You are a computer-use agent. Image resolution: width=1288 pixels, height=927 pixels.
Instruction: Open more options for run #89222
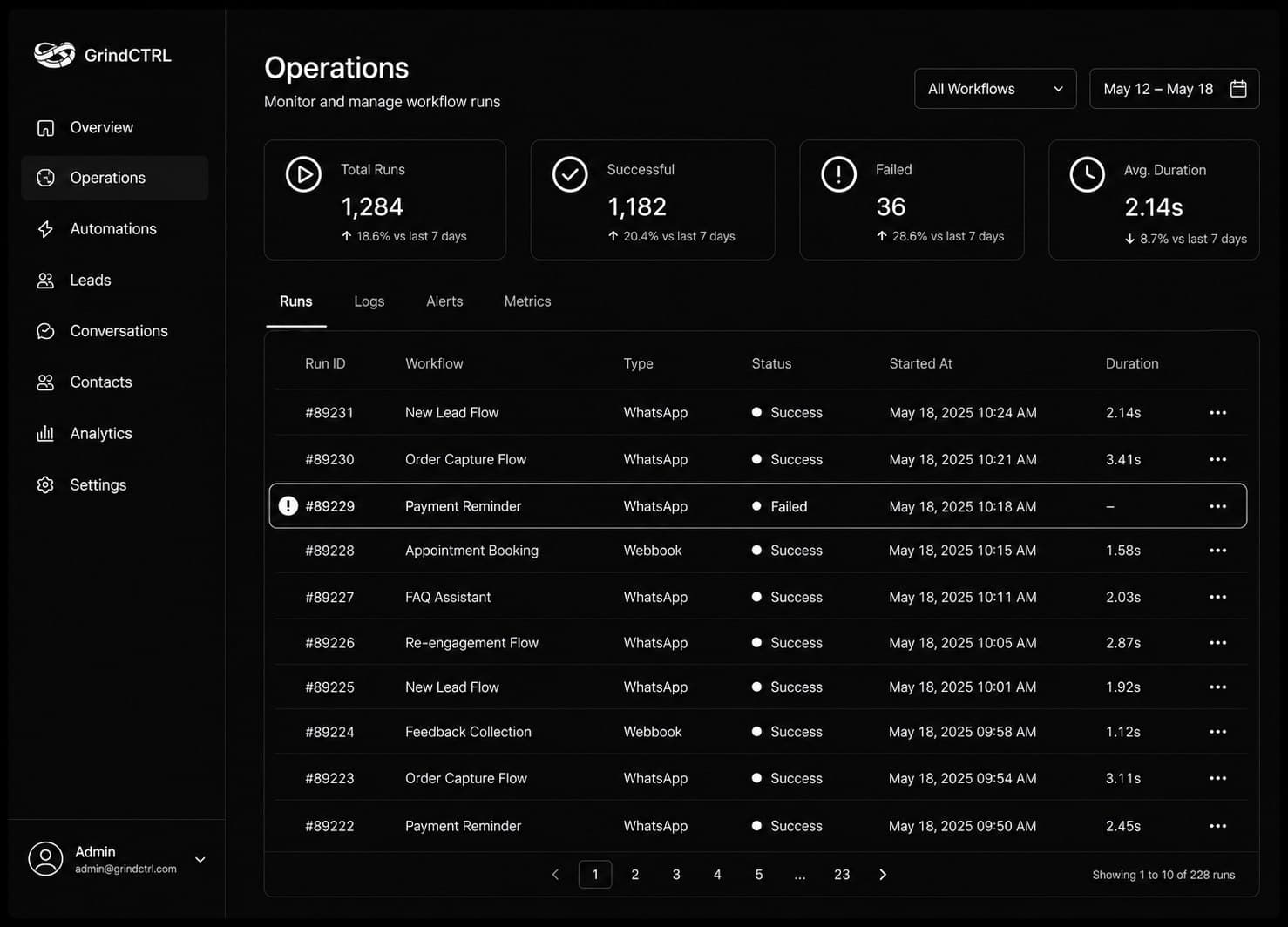click(1218, 826)
